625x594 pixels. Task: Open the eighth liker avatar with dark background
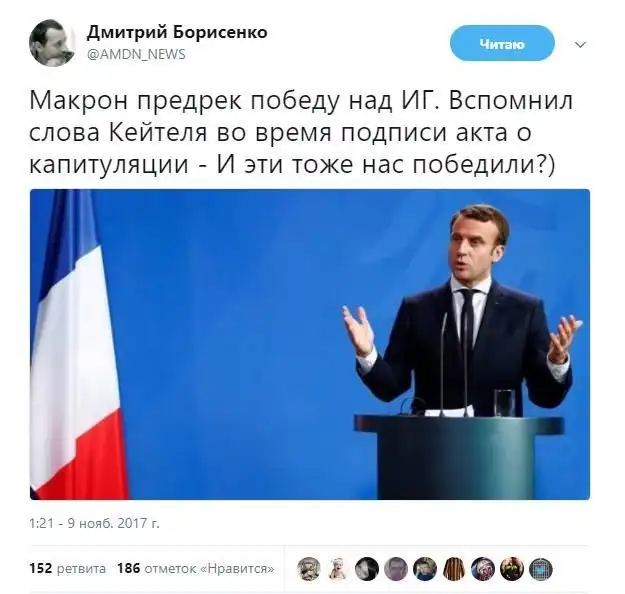(x=512, y=568)
